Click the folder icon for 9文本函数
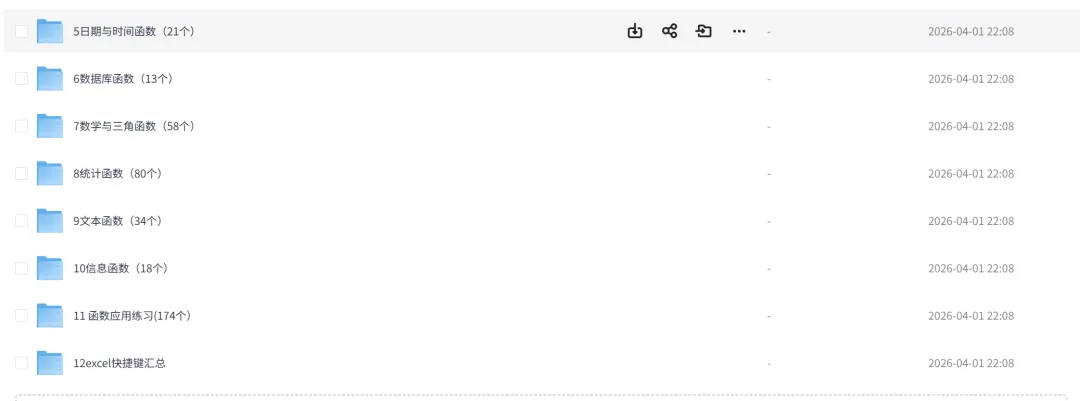This screenshot has width=1080, height=401. (x=50, y=221)
